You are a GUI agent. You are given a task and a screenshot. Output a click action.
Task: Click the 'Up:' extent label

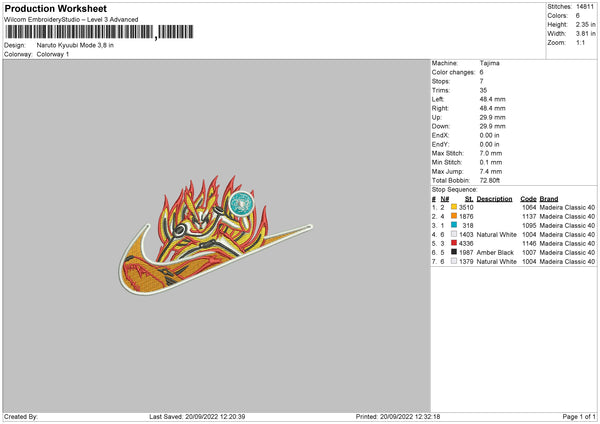(437, 117)
